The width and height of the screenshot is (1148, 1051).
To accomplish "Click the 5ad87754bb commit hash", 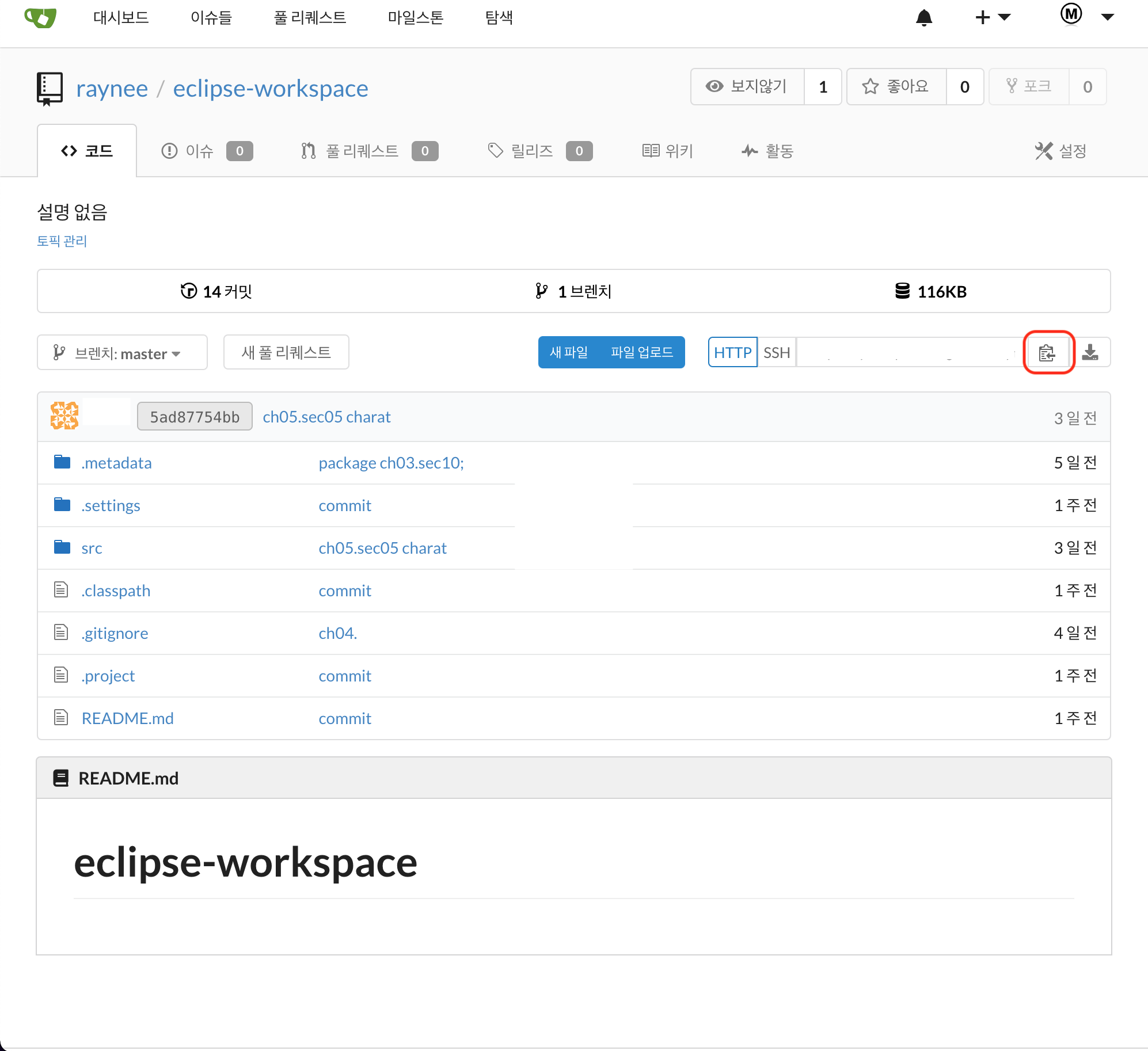I will 195,417.
